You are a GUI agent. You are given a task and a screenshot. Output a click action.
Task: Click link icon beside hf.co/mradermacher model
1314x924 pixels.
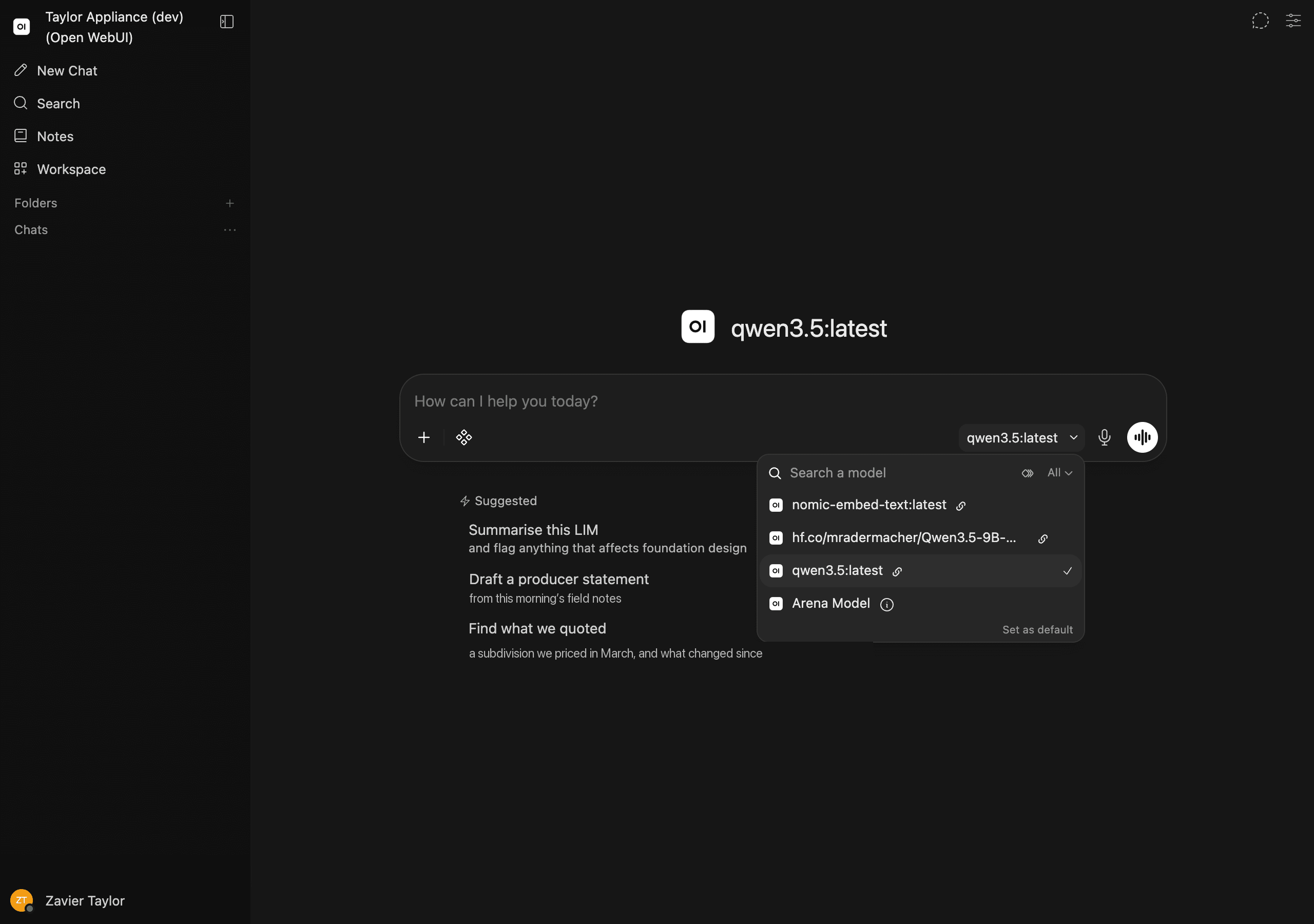(1042, 538)
